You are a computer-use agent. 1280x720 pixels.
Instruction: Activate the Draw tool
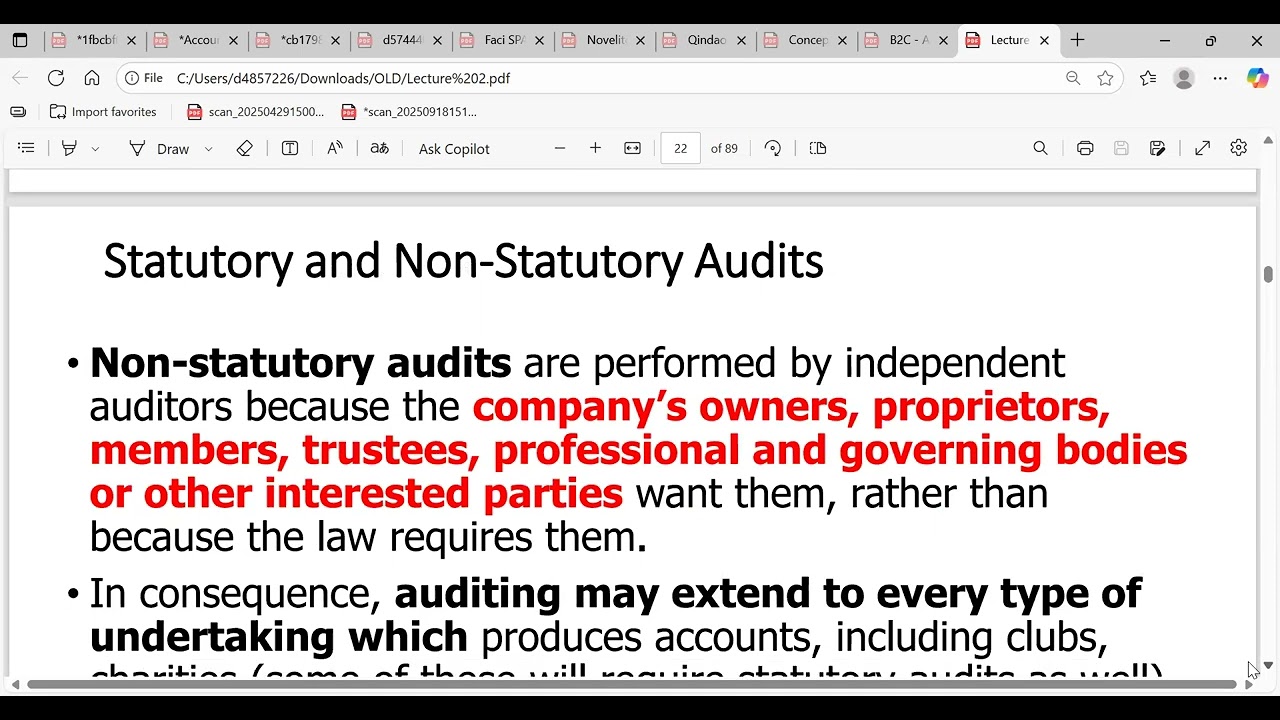(159, 148)
